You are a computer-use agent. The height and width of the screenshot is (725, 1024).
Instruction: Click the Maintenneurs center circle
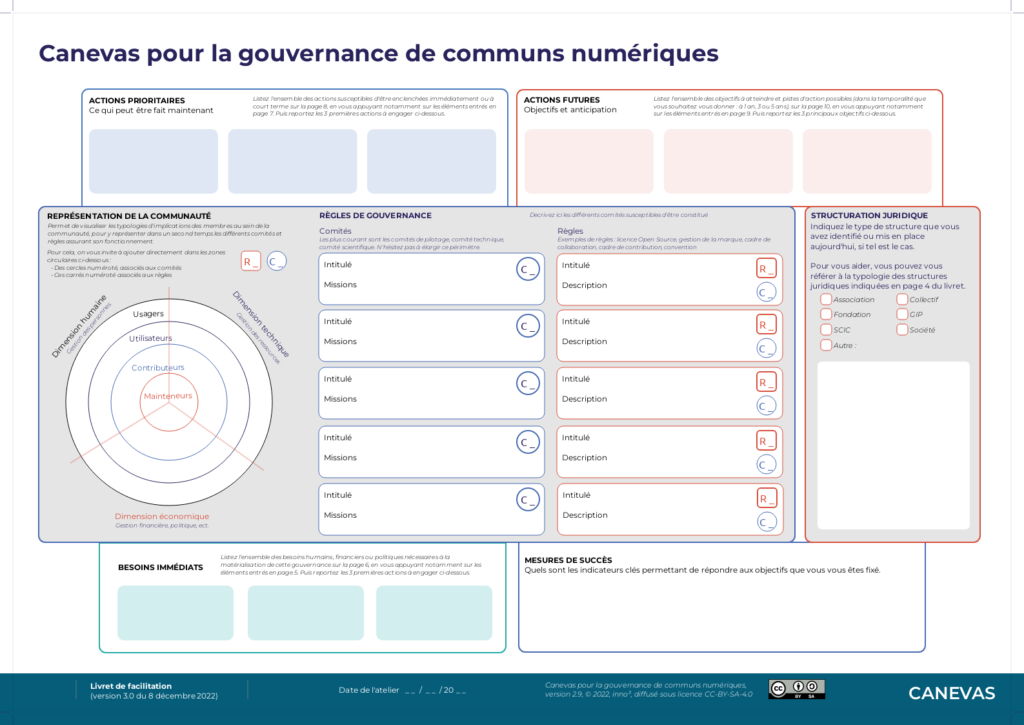point(168,397)
